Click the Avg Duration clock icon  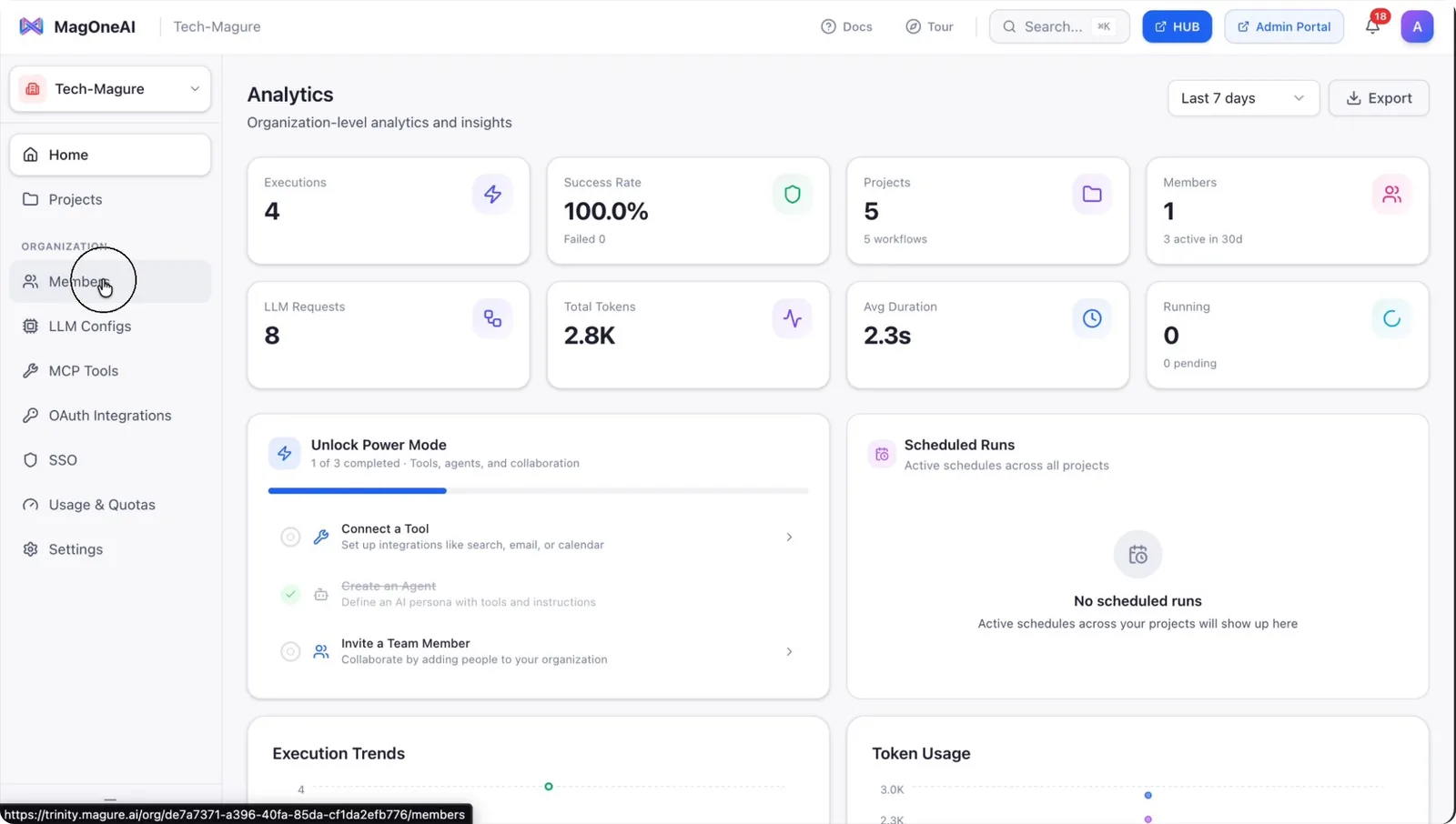point(1092,318)
